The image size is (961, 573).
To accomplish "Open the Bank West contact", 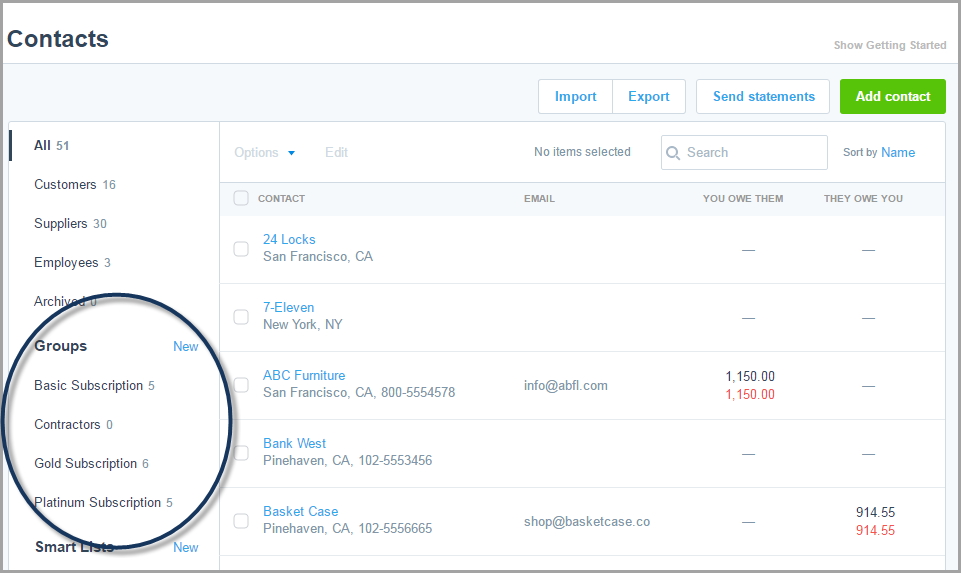I will 295,444.
